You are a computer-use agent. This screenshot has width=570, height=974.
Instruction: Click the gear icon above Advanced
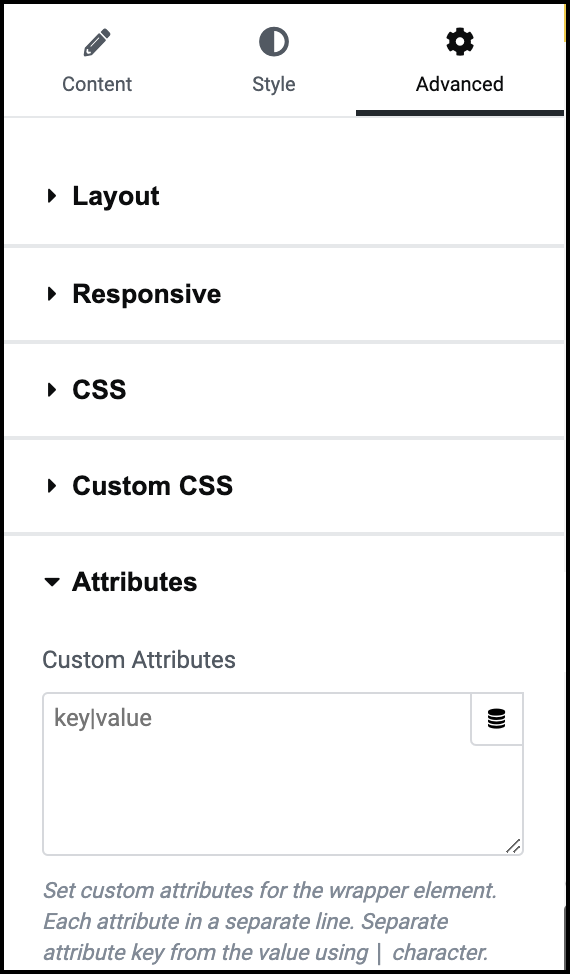coord(460,42)
